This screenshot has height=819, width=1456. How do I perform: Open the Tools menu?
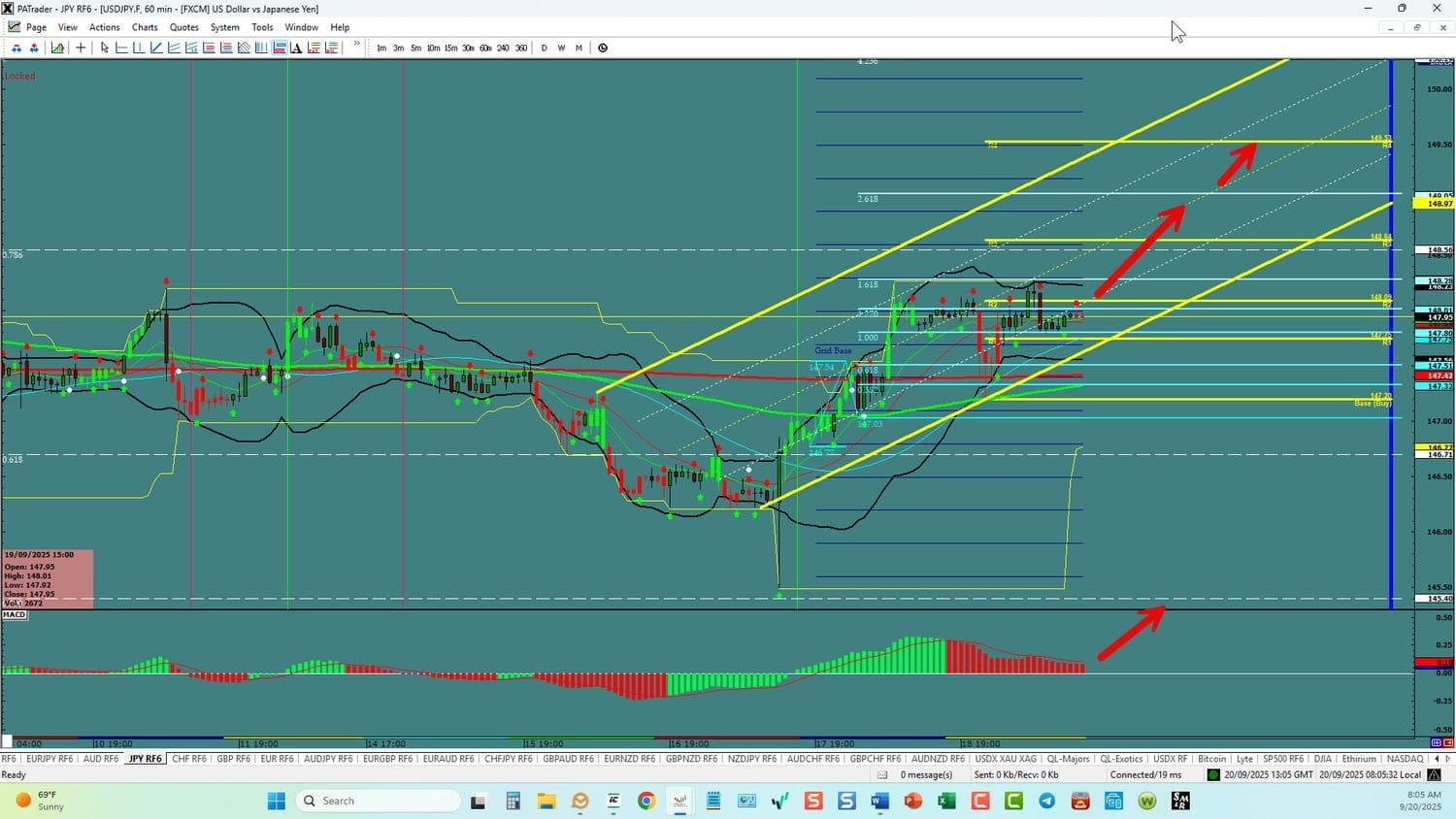262,27
